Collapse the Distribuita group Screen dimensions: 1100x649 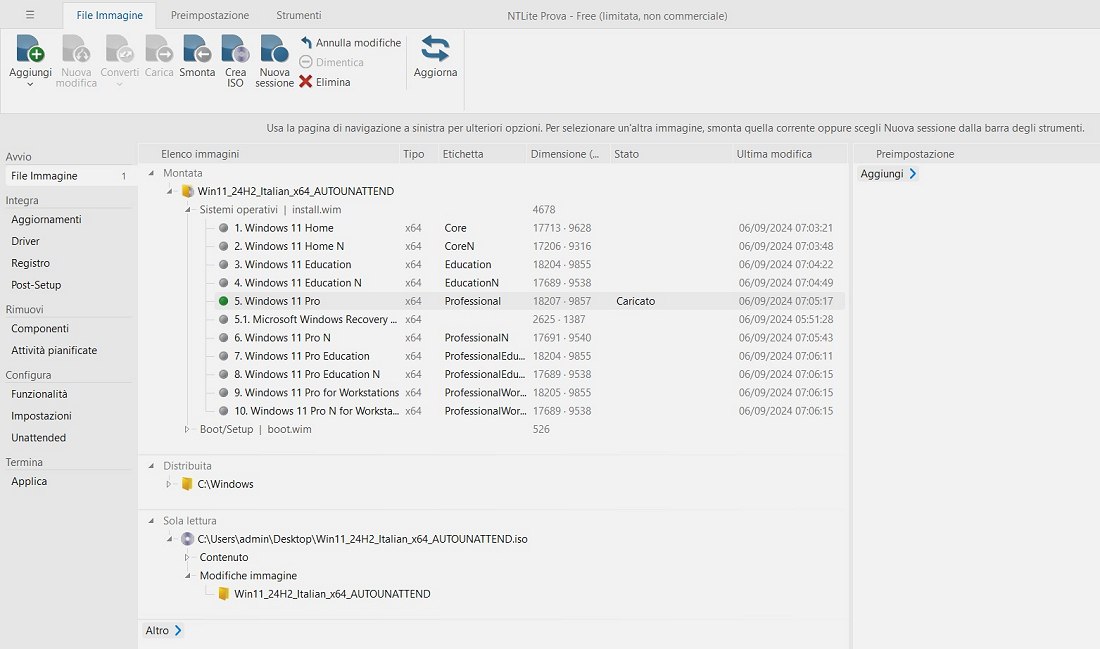pyautogui.click(x=152, y=465)
